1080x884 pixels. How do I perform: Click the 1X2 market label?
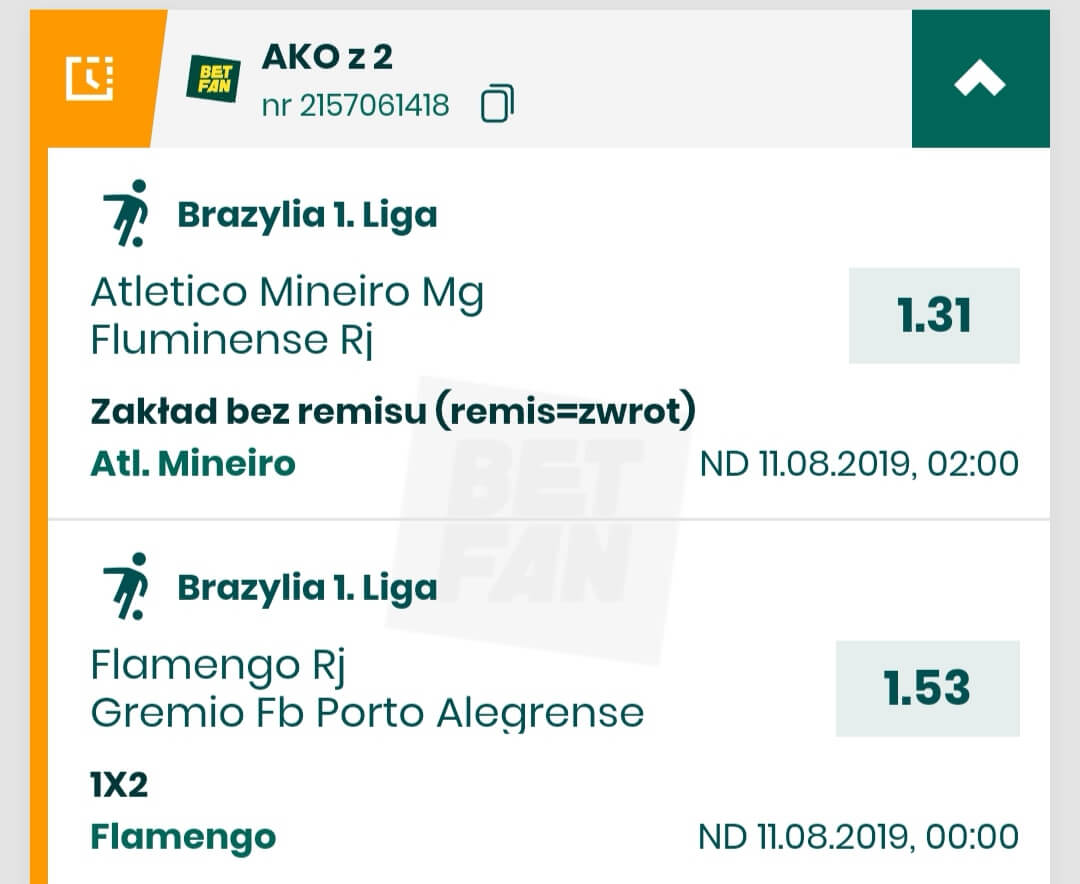point(119,785)
